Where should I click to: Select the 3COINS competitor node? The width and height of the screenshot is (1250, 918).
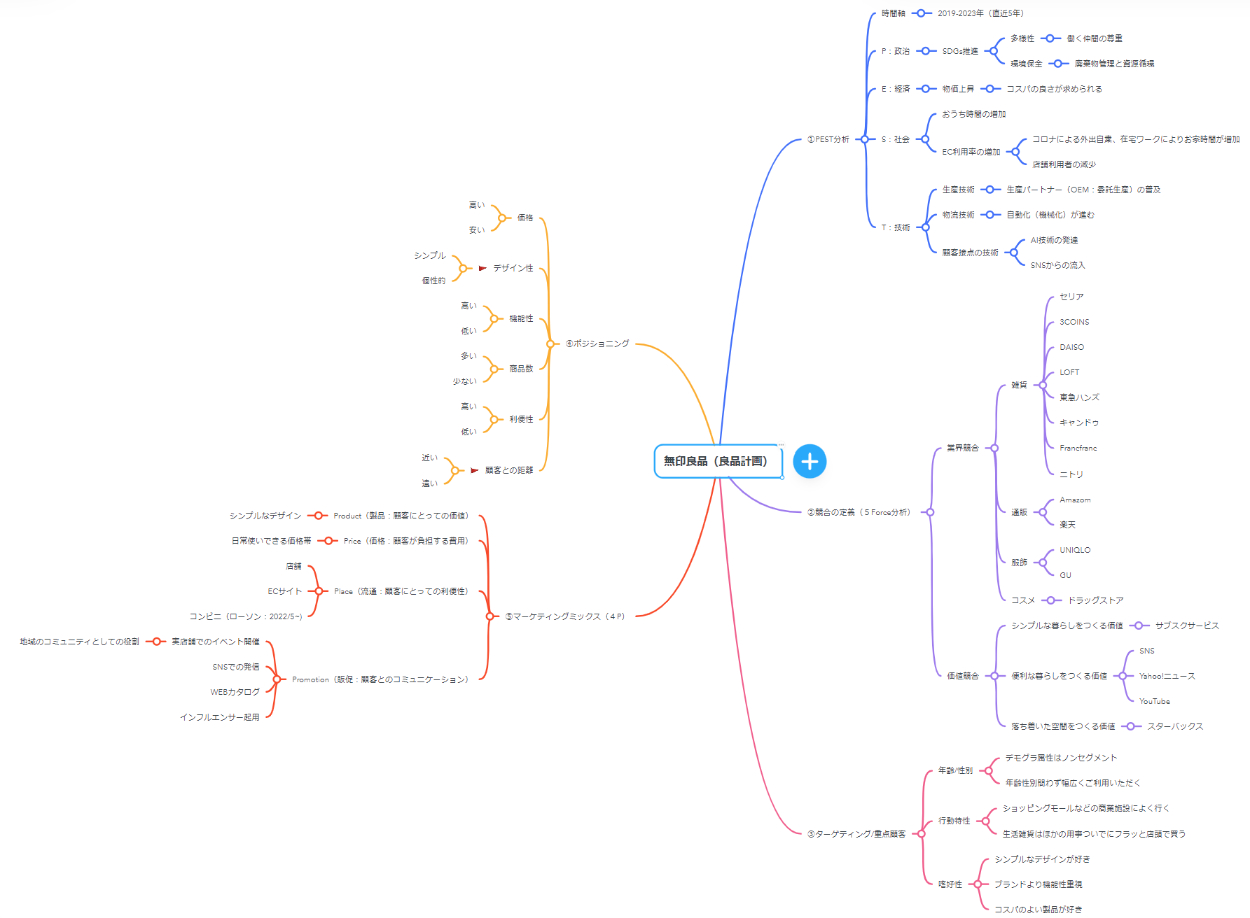pos(1075,322)
